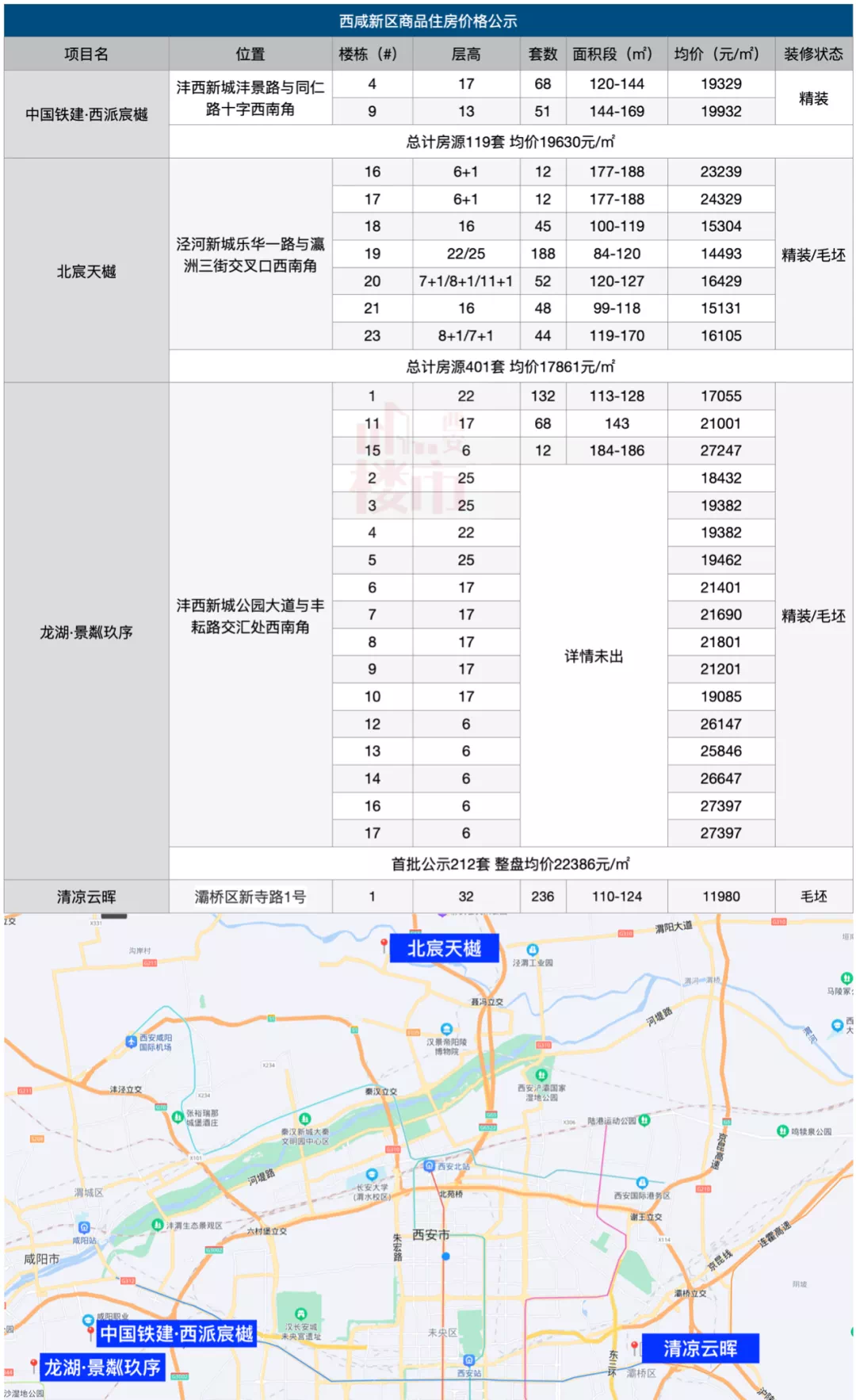The width and height of the screenshot is (856, 1400).
Task: Click the 详情未出 cell
Action: pos(594,656)
